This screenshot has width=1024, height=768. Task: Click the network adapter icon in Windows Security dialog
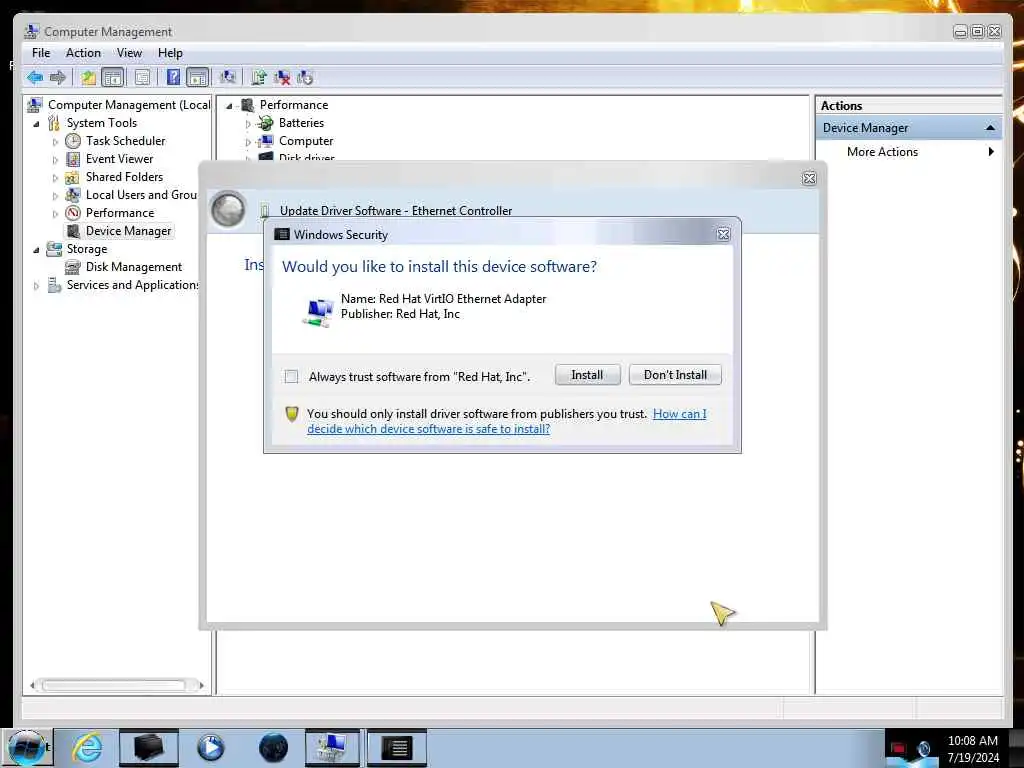pos(319,311)
